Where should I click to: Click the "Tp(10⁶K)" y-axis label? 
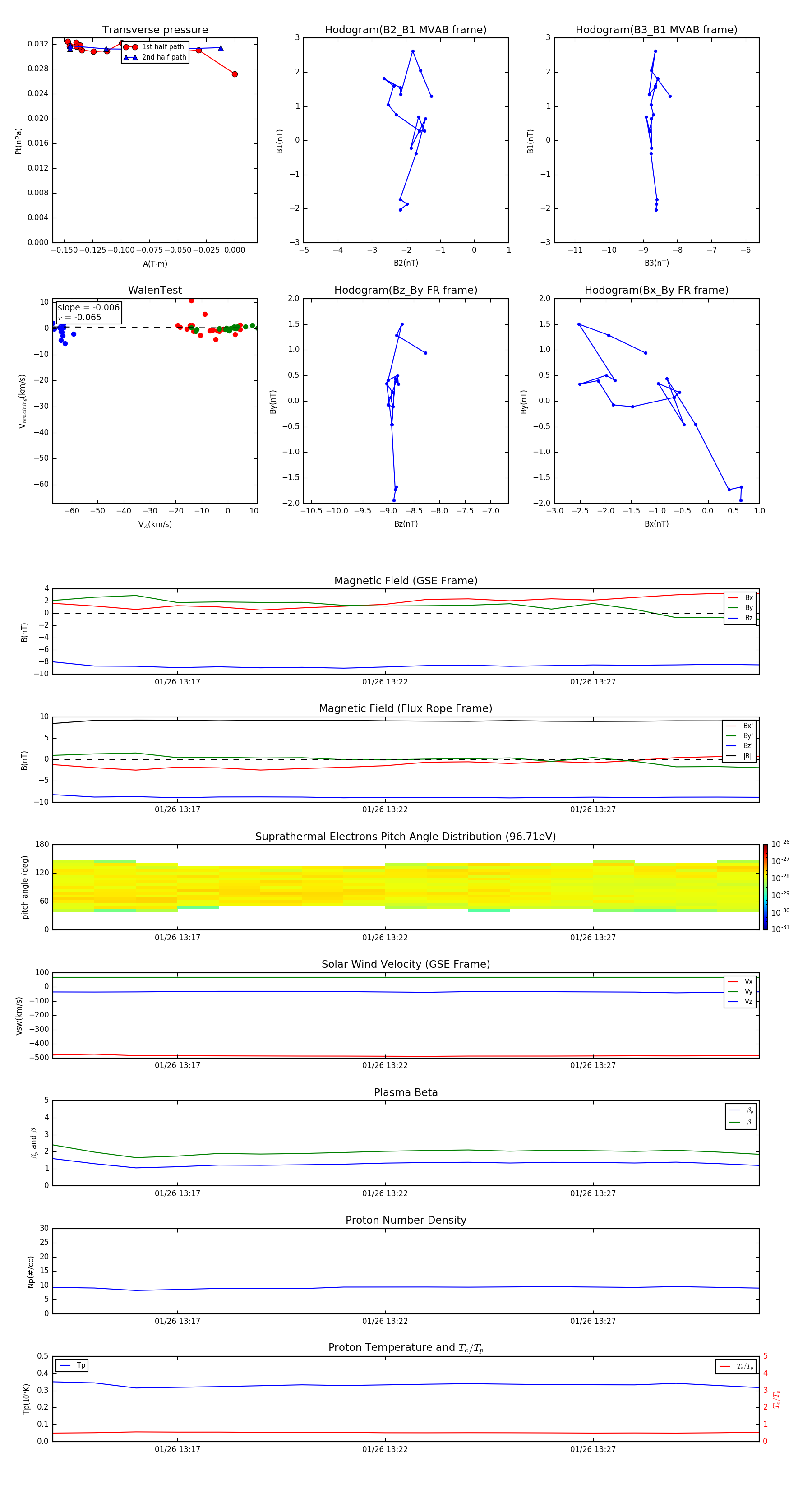pos(26,1399)
